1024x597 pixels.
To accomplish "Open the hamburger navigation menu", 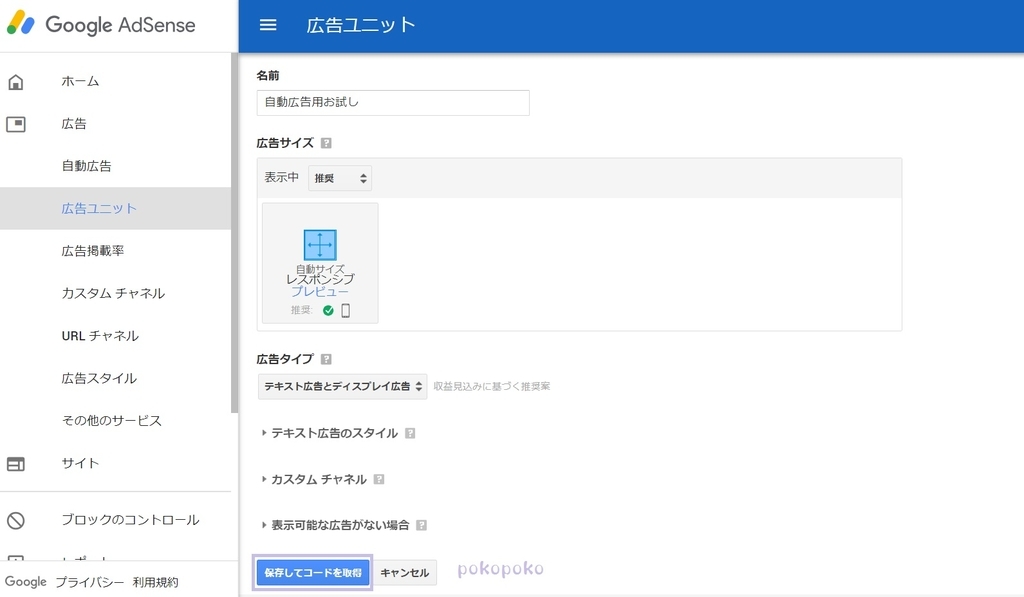I will click(268, 26).
